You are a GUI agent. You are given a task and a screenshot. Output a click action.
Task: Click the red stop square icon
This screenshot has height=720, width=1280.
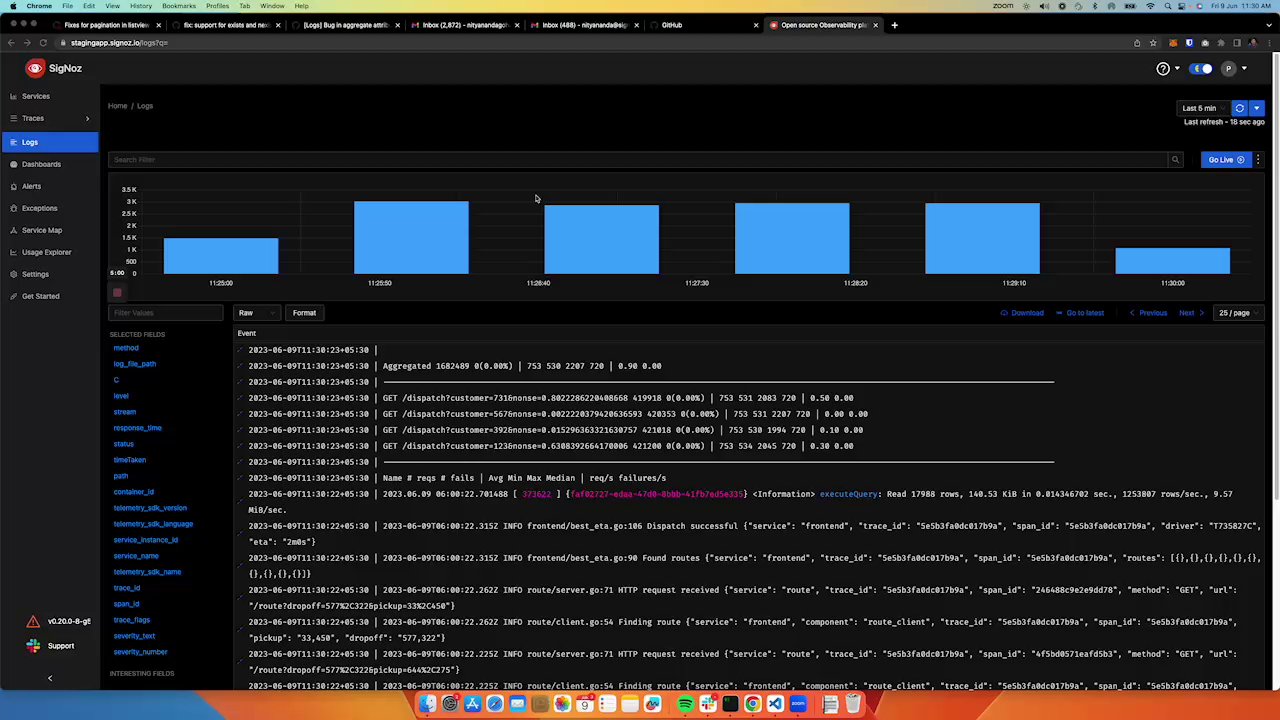(x=117, y=293)
